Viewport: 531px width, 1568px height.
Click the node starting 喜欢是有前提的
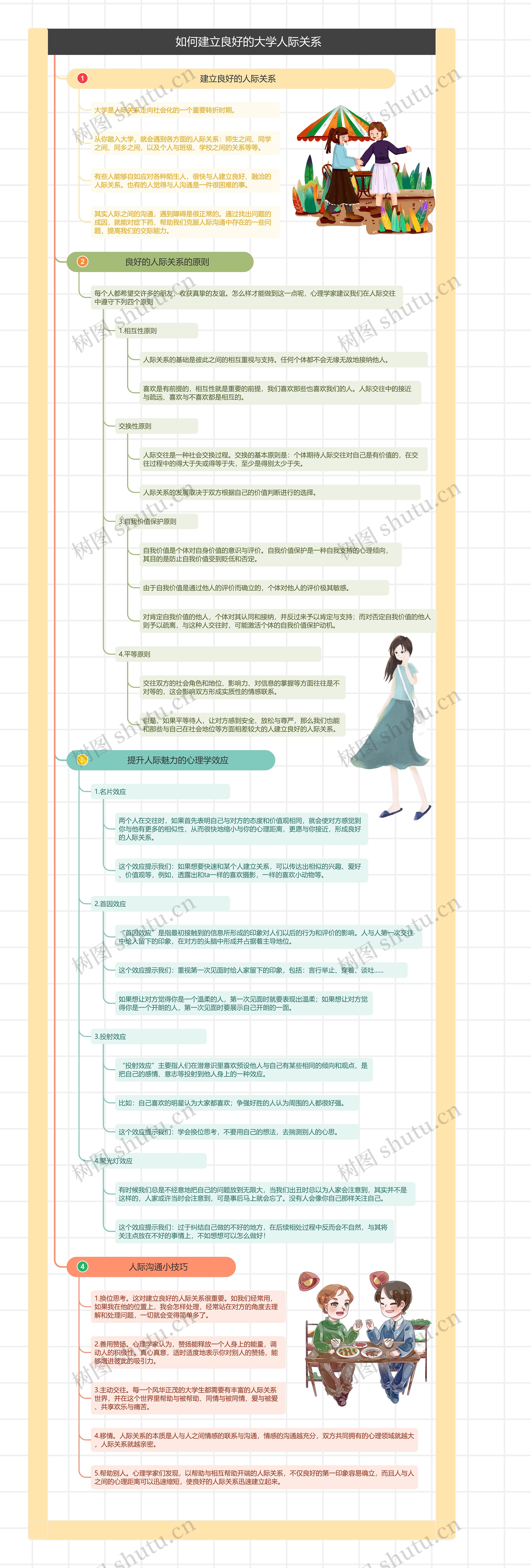[280, 393]
